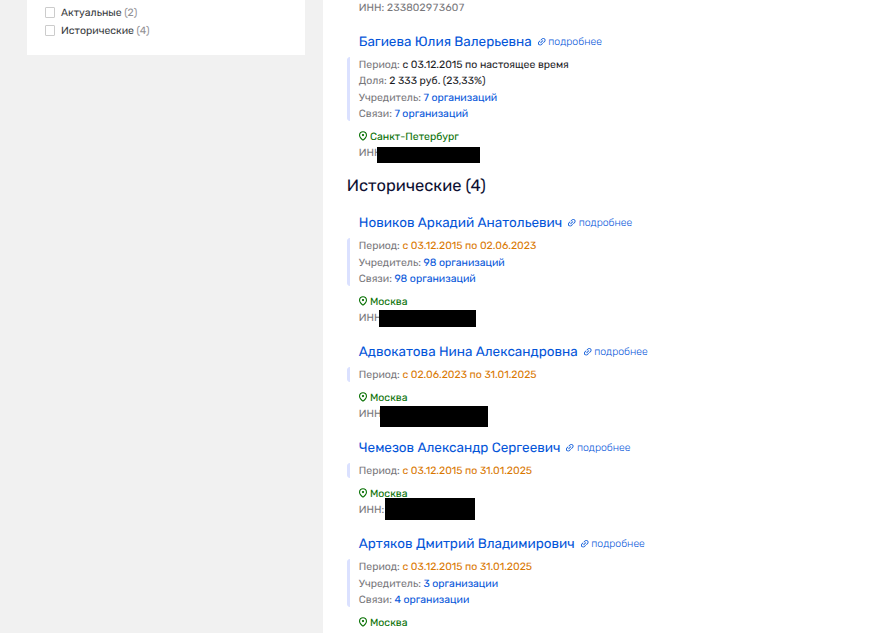Click the location pin icon next to Санкт-Петербург
Screen dimensions: 870x633
(x=363, y=136)
